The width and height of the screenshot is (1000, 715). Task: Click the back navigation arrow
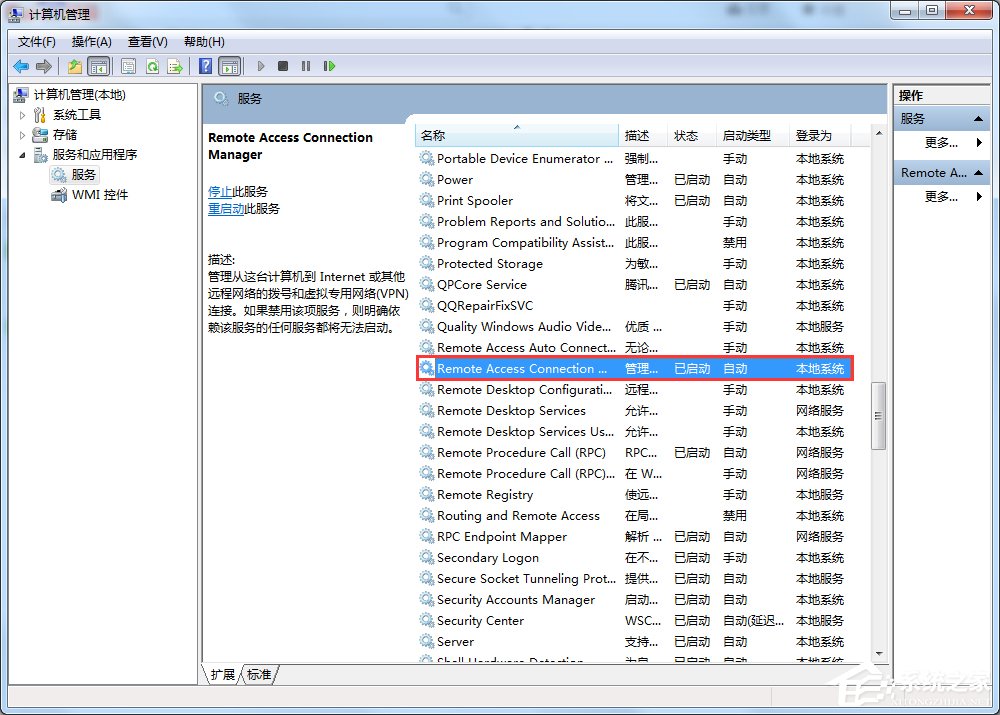[x=21, y=66]
